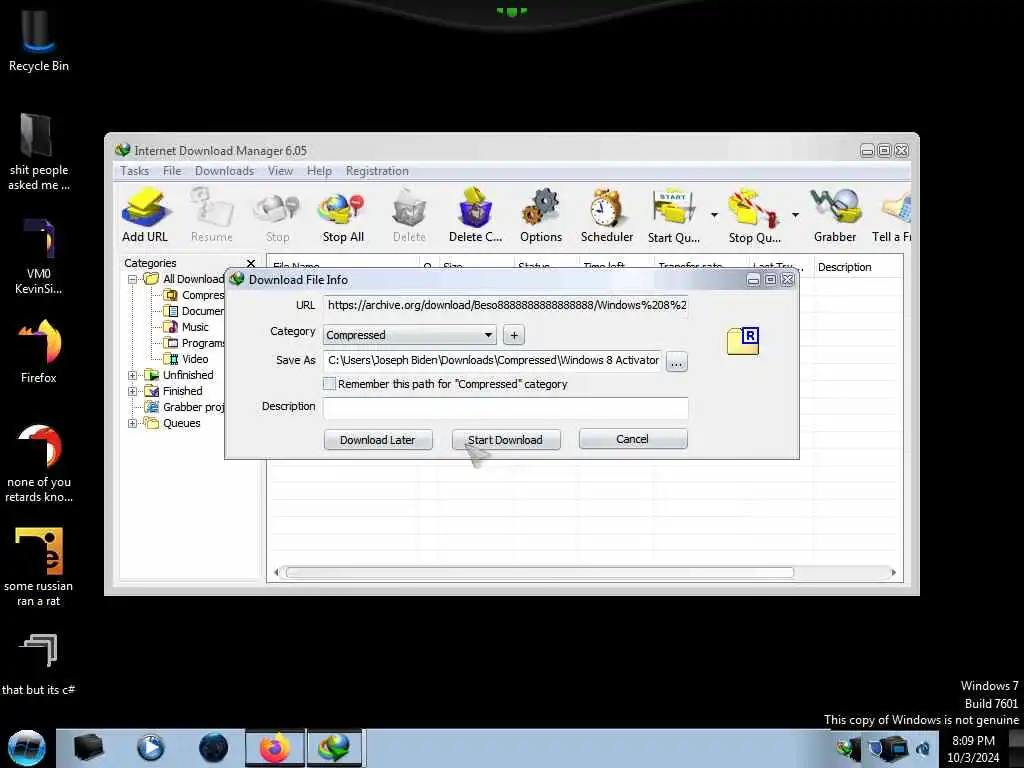1024x768 pixels.
Task: Switch to Firefox in the taskbar
Action: (275, 748)
